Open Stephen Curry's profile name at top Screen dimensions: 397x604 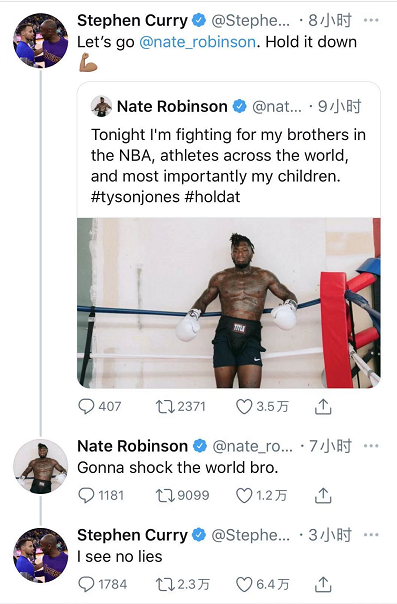(132, 20)
